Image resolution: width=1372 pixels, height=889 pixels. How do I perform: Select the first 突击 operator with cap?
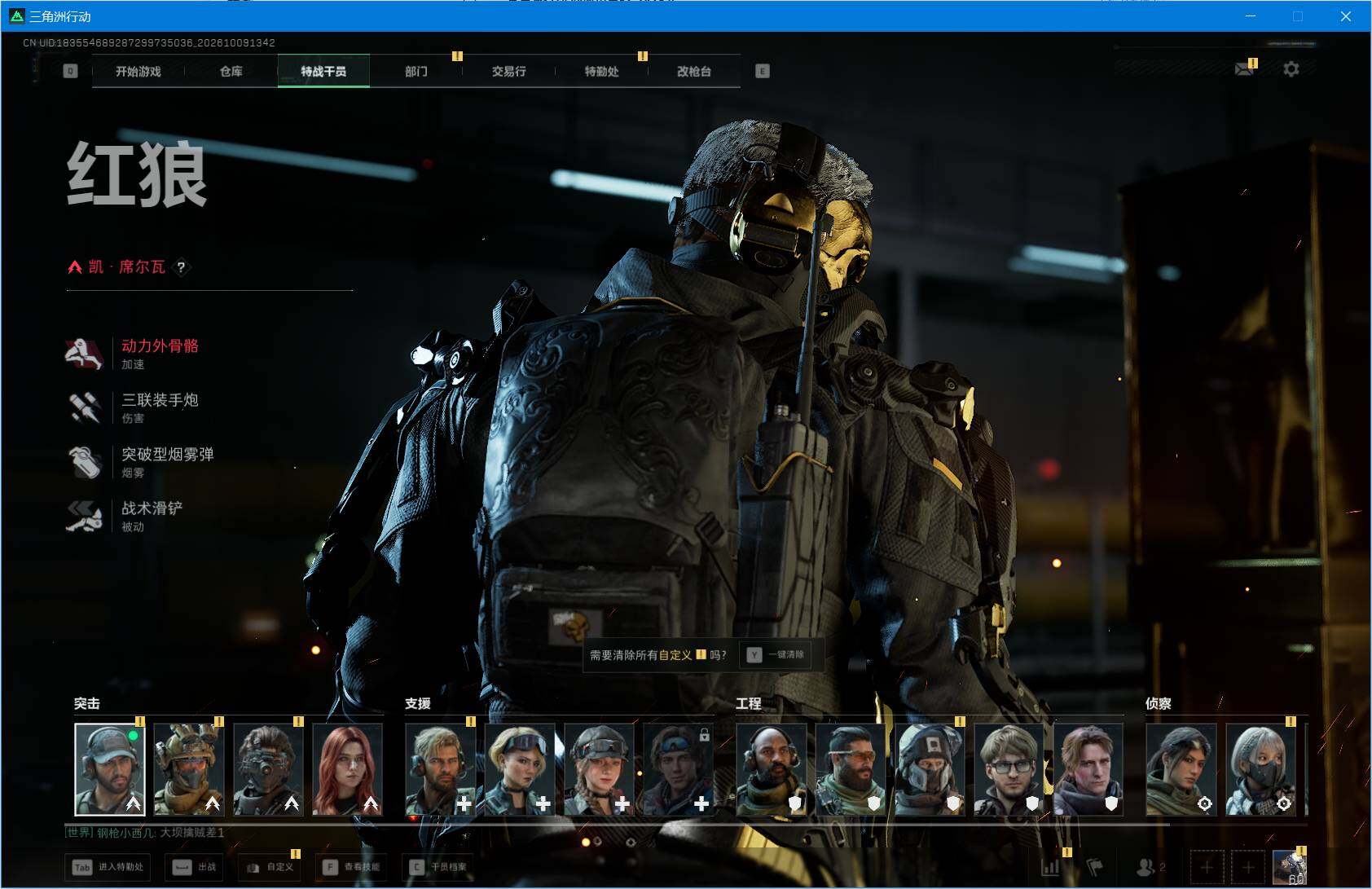tap(110, 769)
